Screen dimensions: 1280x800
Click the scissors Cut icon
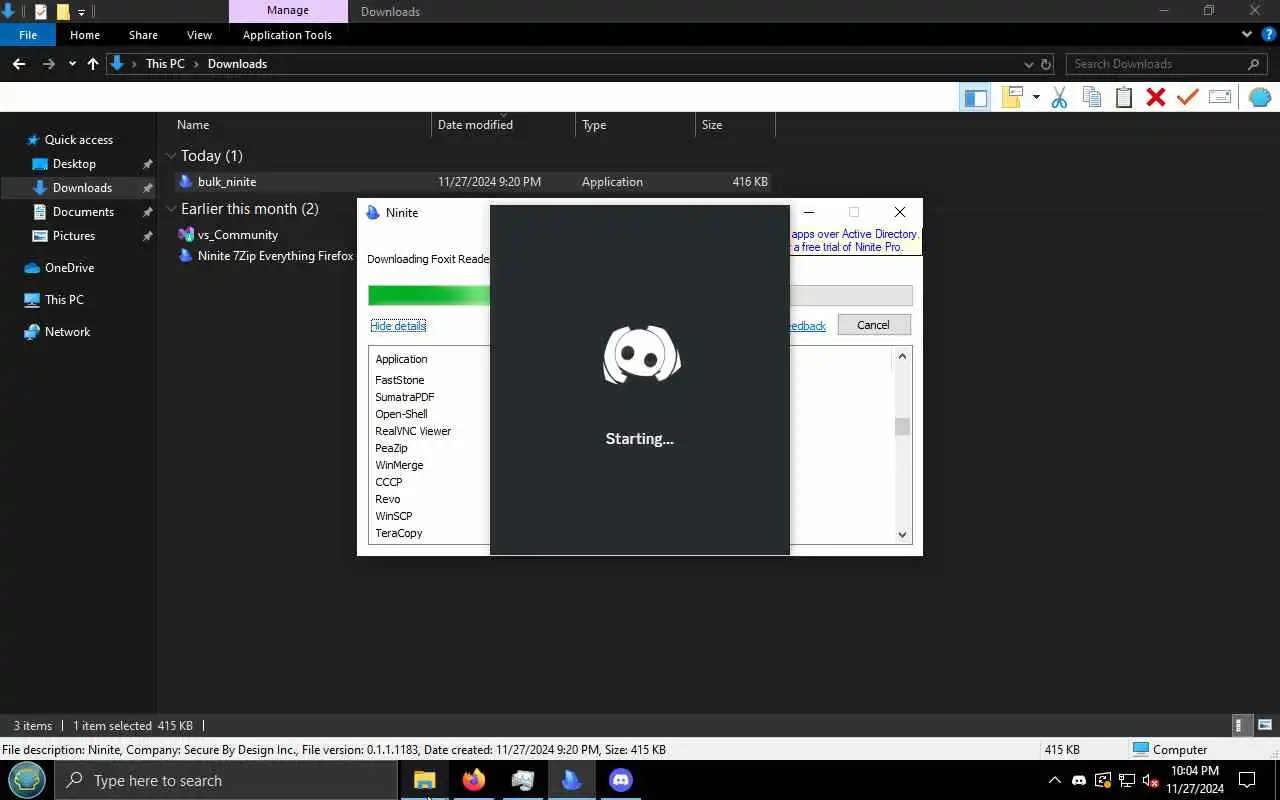tap(1059, 97)
